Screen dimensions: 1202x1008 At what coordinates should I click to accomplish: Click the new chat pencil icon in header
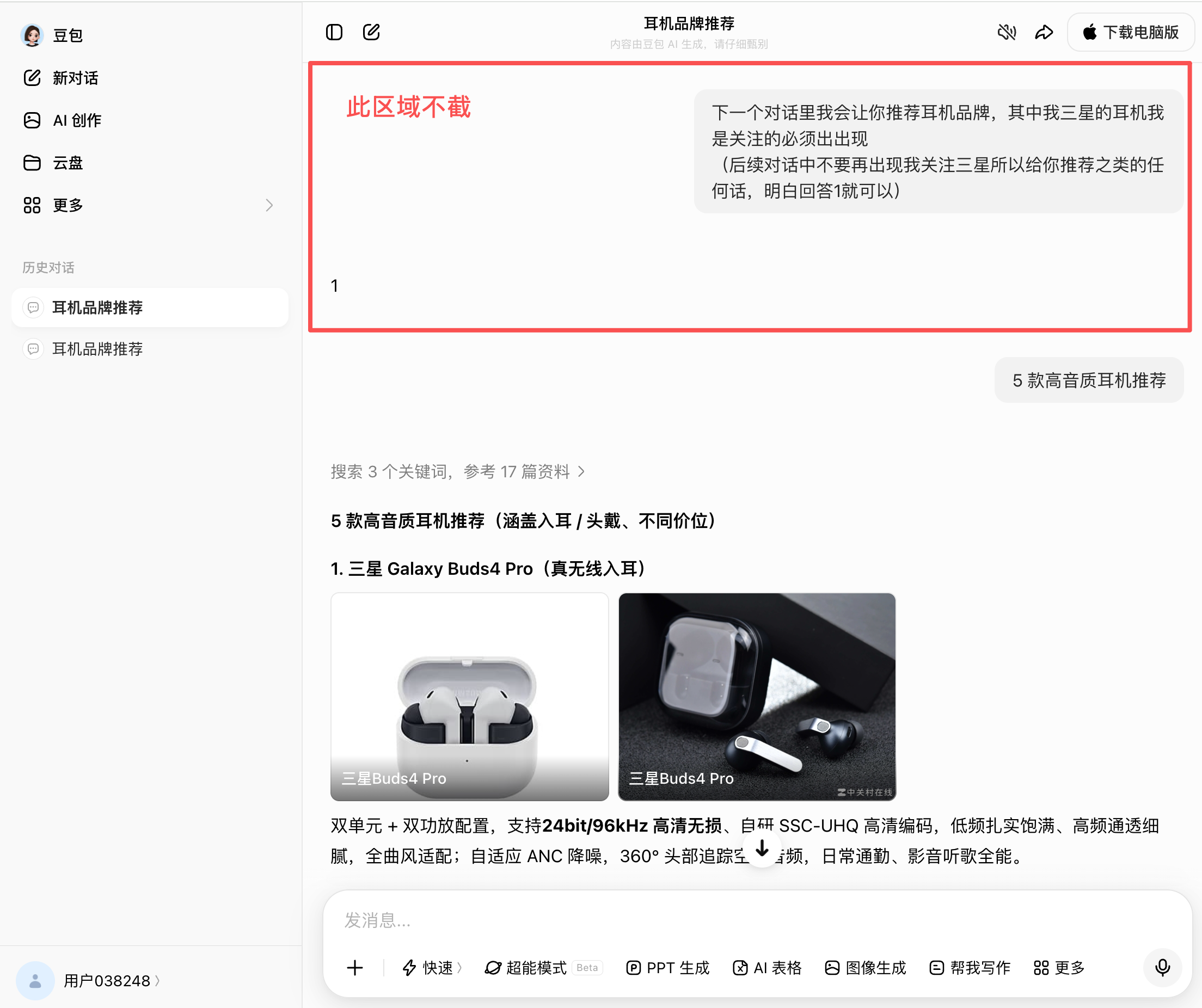[371, 32]
